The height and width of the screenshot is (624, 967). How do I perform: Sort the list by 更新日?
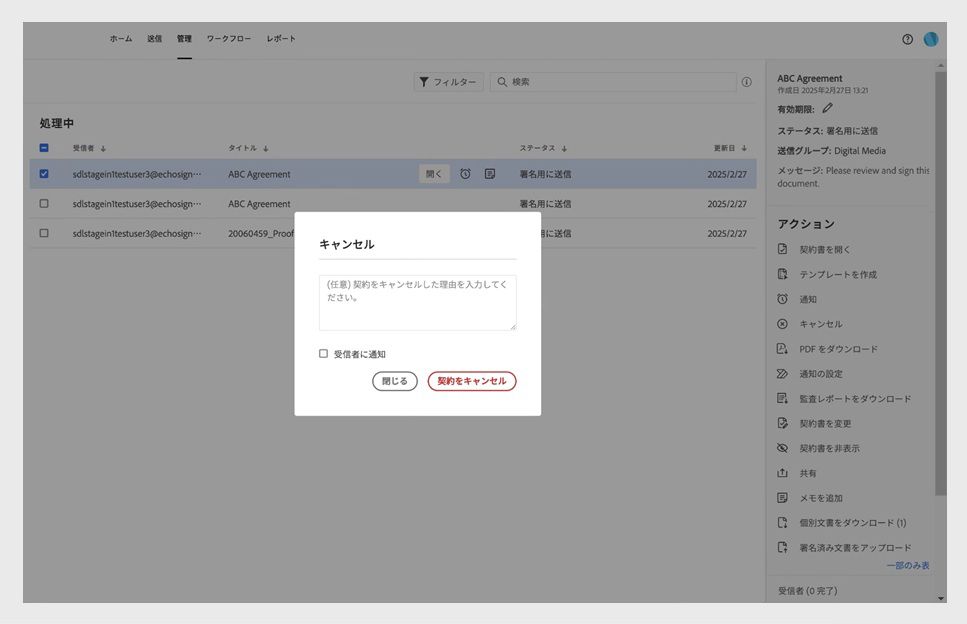(x=725, y=146)
